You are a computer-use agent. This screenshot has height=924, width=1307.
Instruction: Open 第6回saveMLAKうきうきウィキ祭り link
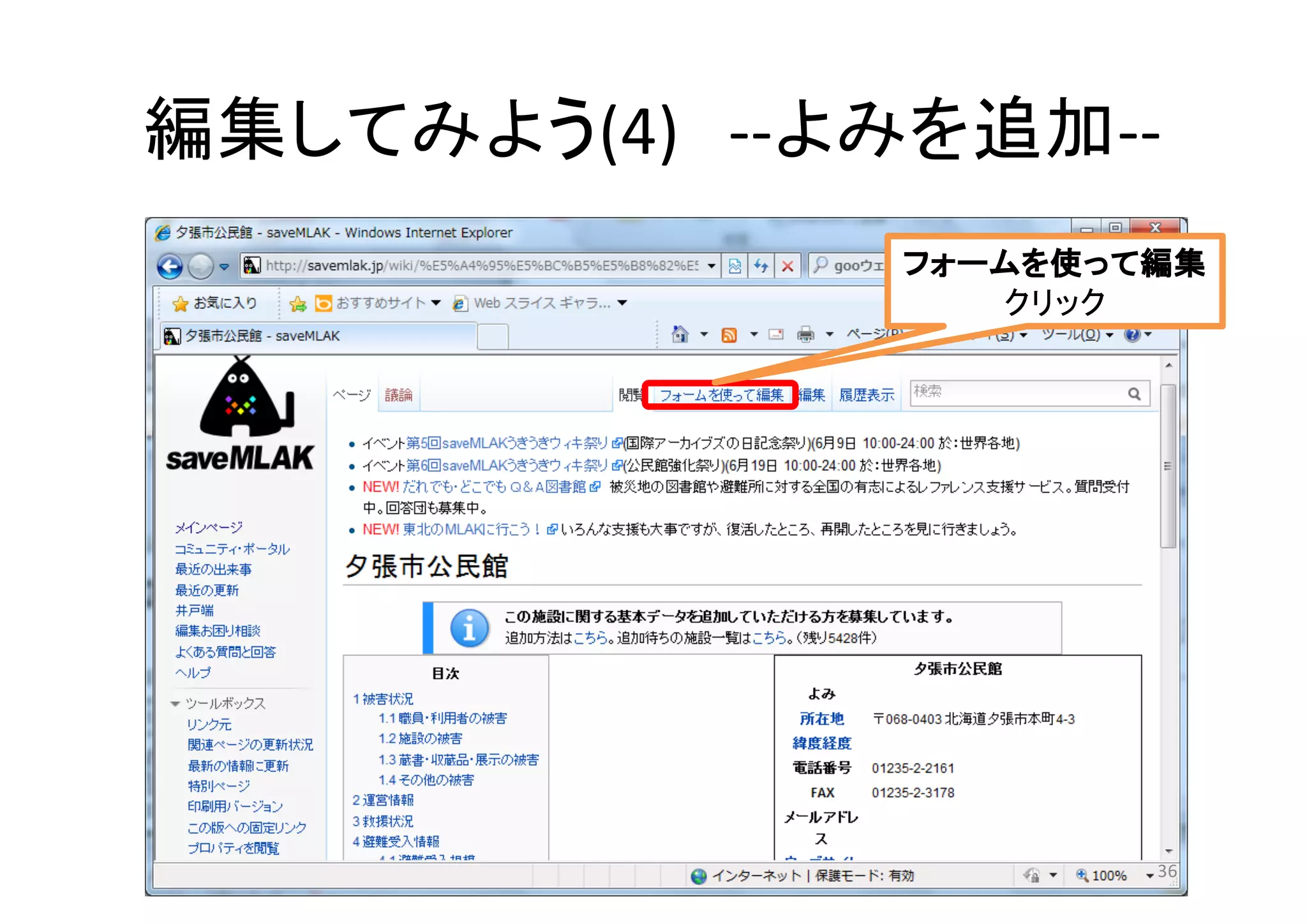pyautogui.click(x=507, y=465)
